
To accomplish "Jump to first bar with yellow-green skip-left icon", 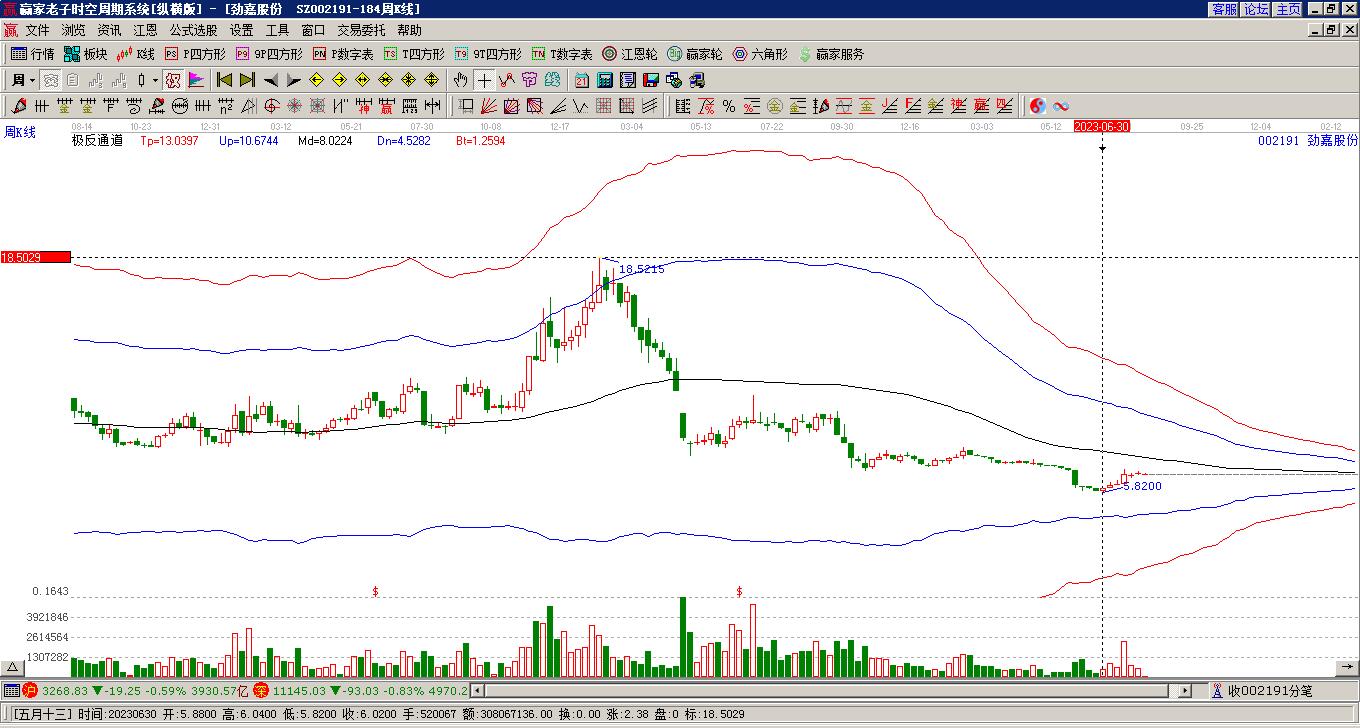I will pos(224,80).
